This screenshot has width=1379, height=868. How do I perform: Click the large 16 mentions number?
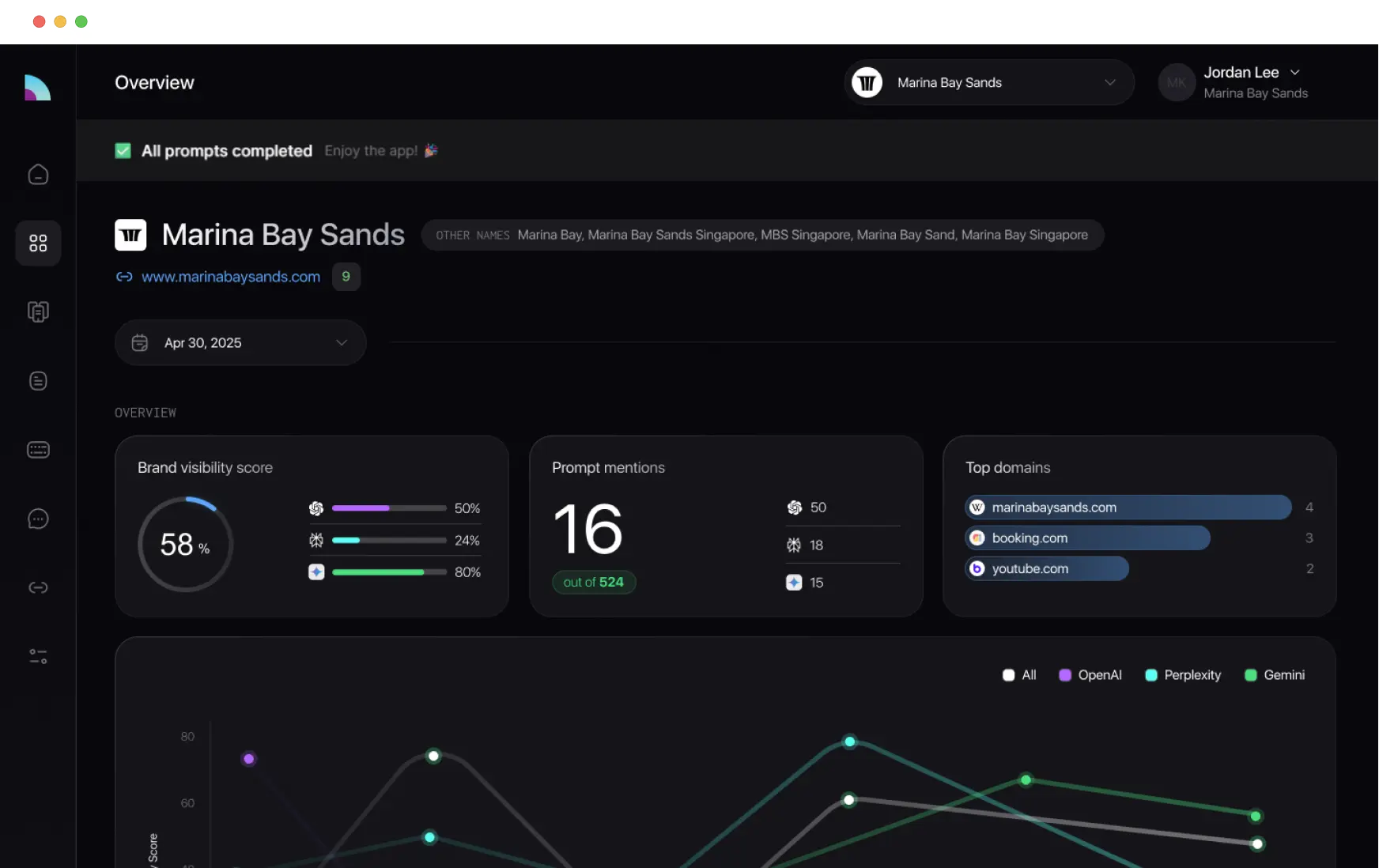tap(588, 529)
